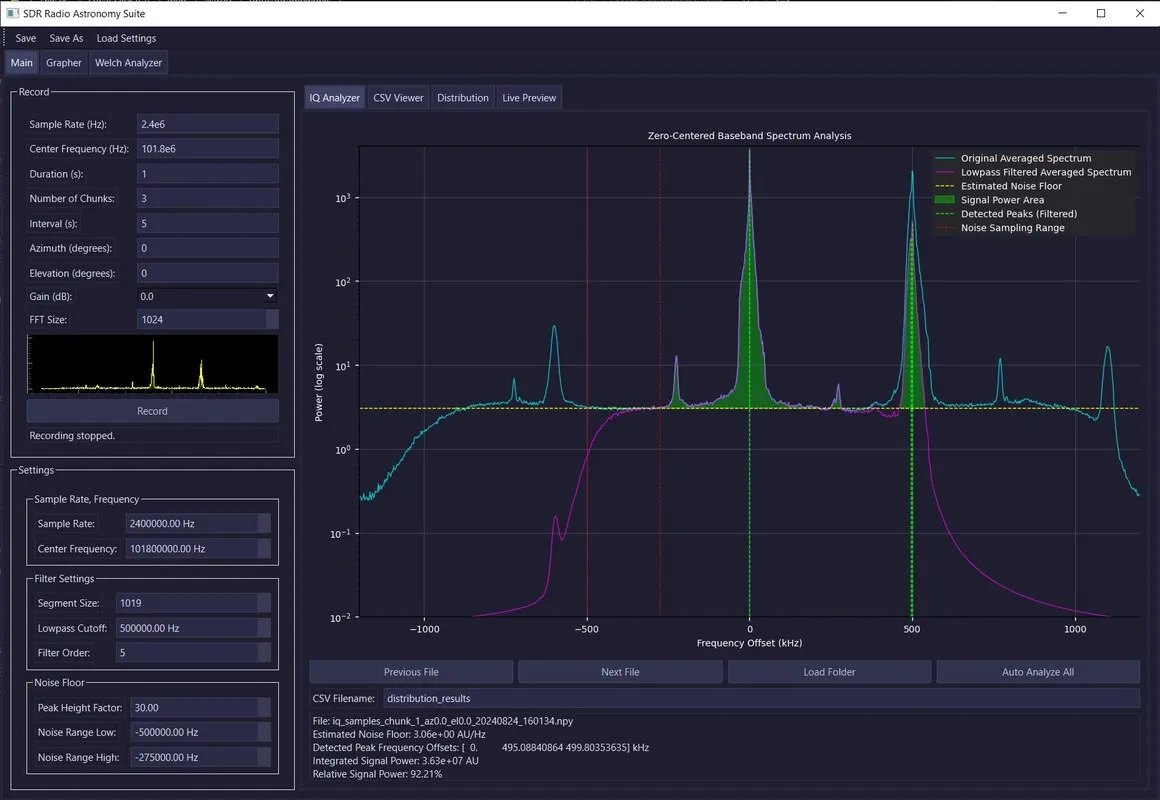Image resolution: width=1160 pixels, height=800 pixels.
Task: Click the Filter Order spinner
Action: 264,653
